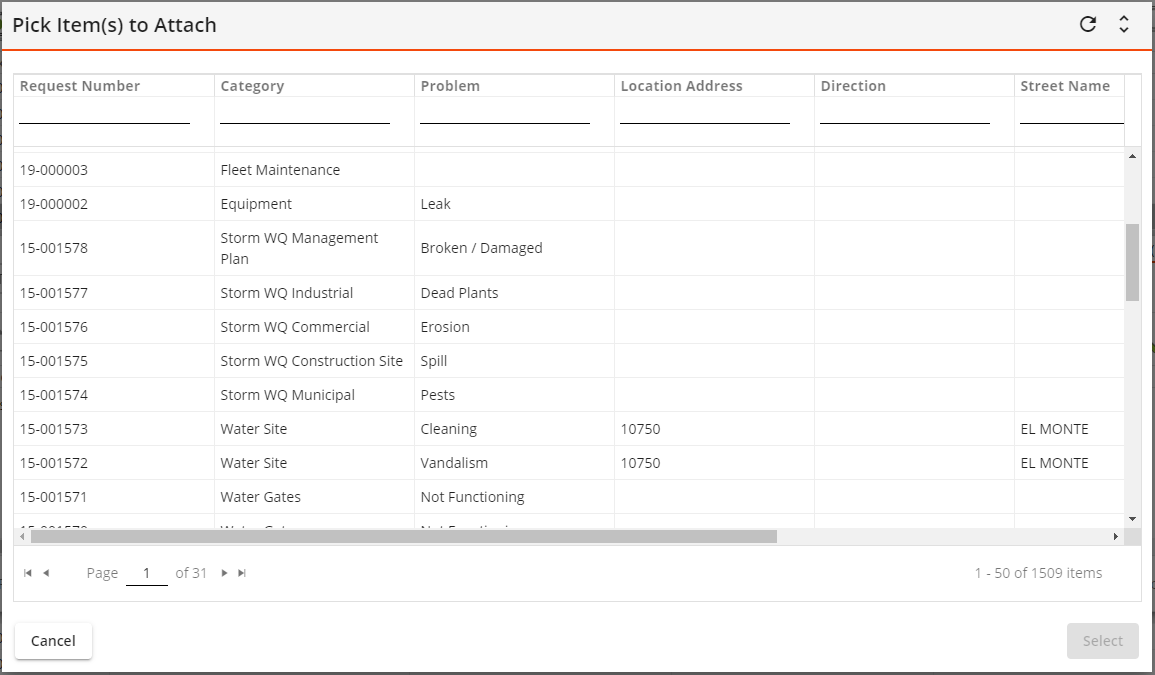The image size is (1155, 675).
Task: Click the Cancel button
Action: (x=53, y=640)
